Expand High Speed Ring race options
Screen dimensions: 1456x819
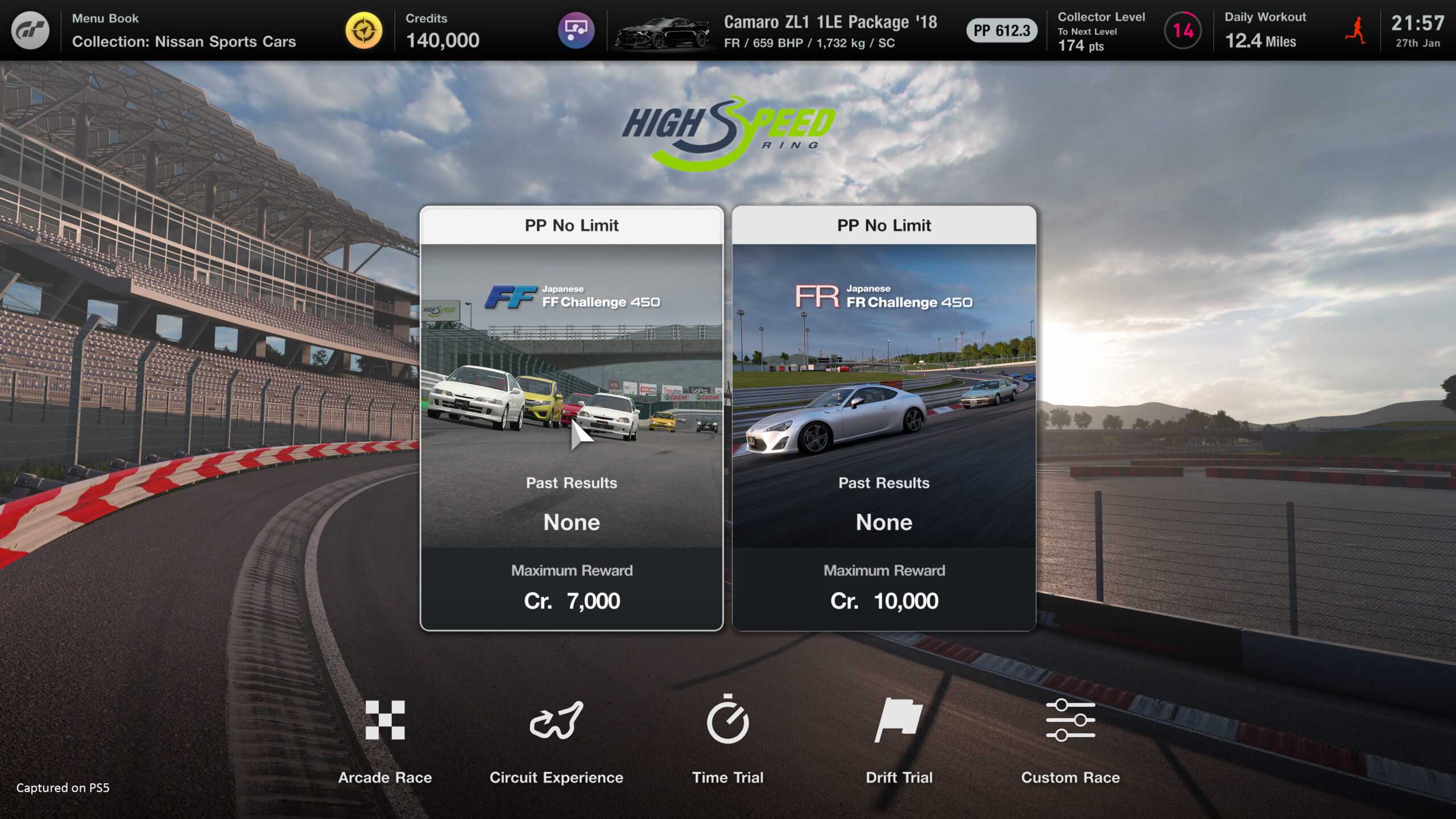(727, 130)
